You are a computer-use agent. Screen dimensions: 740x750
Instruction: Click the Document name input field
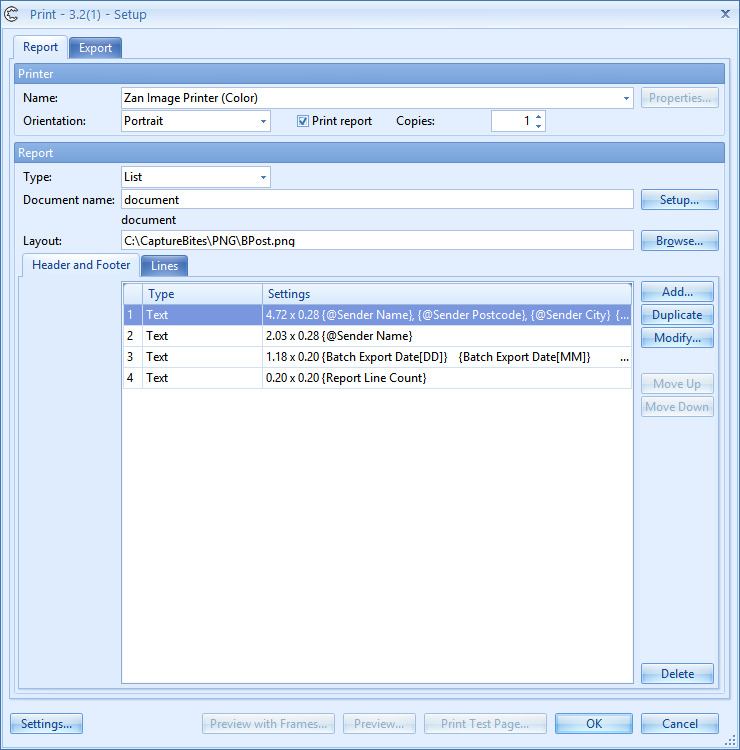pos(377,200)
